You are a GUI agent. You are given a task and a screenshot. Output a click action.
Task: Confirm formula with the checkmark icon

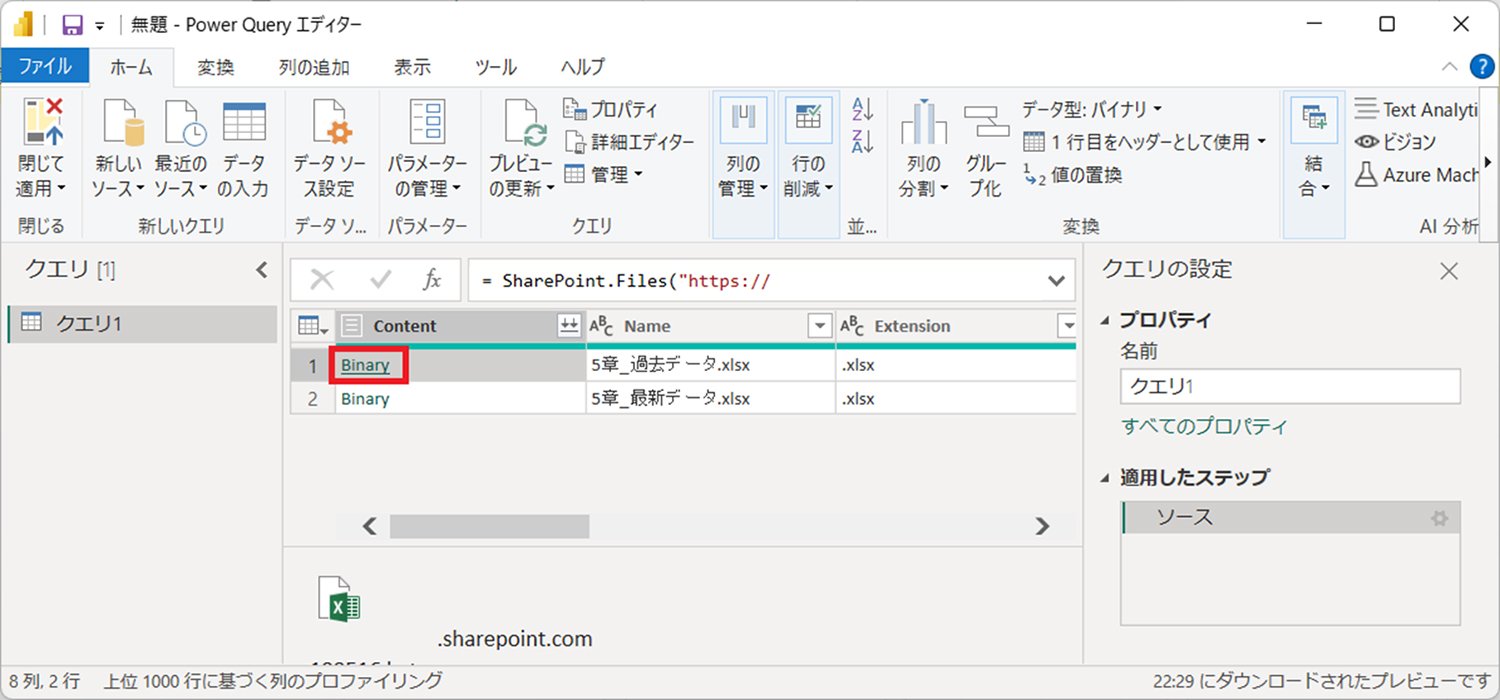coord(381,280)
